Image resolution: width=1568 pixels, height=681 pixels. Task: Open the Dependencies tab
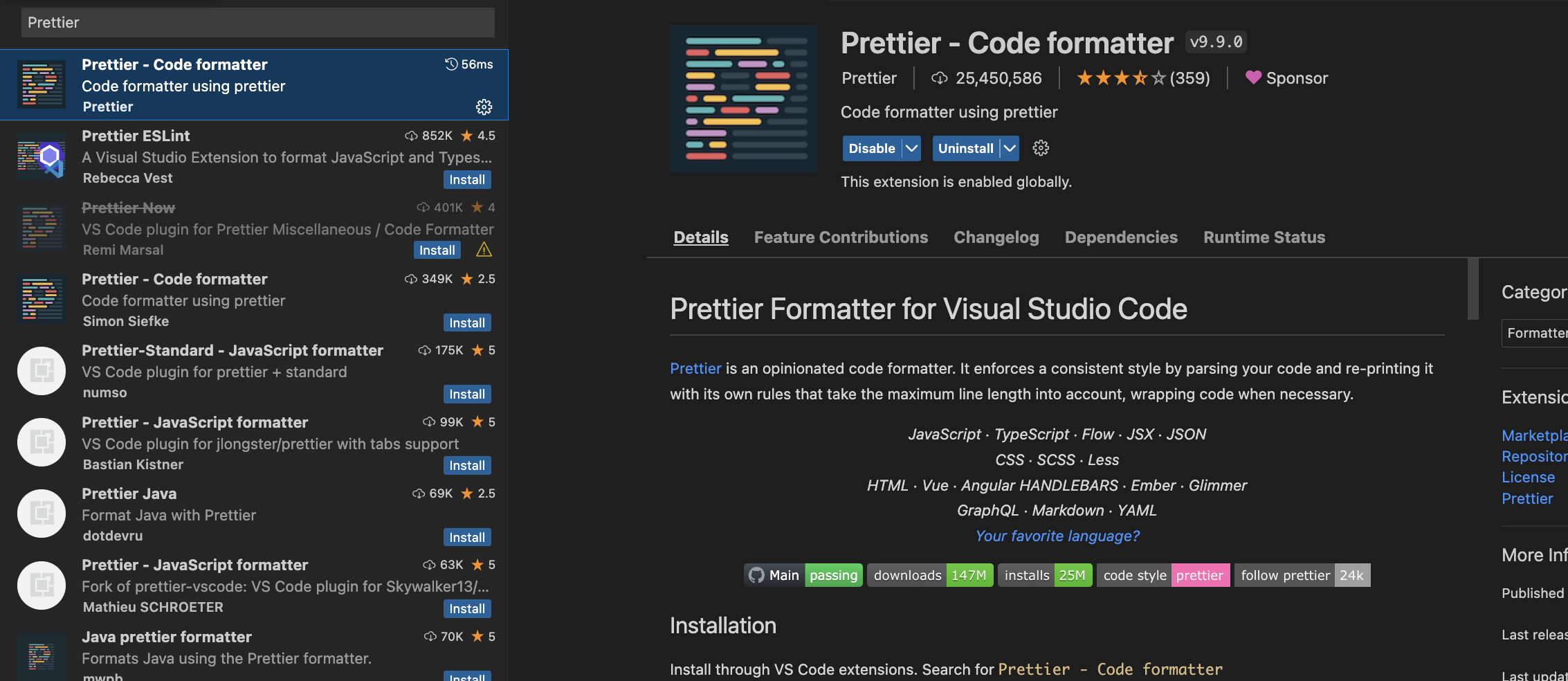1121,237
